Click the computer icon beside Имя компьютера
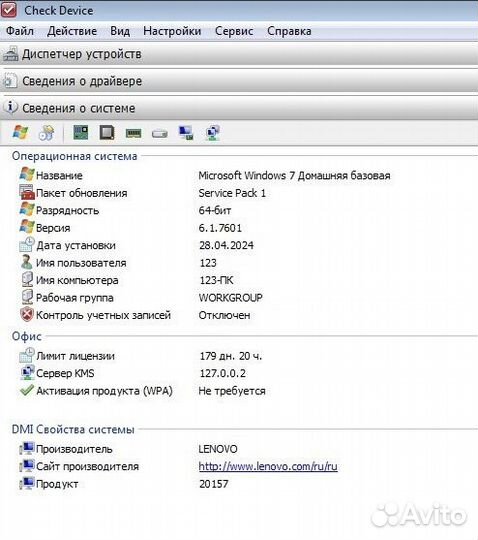This screenshot has height=540, width=478. (27, 279)
